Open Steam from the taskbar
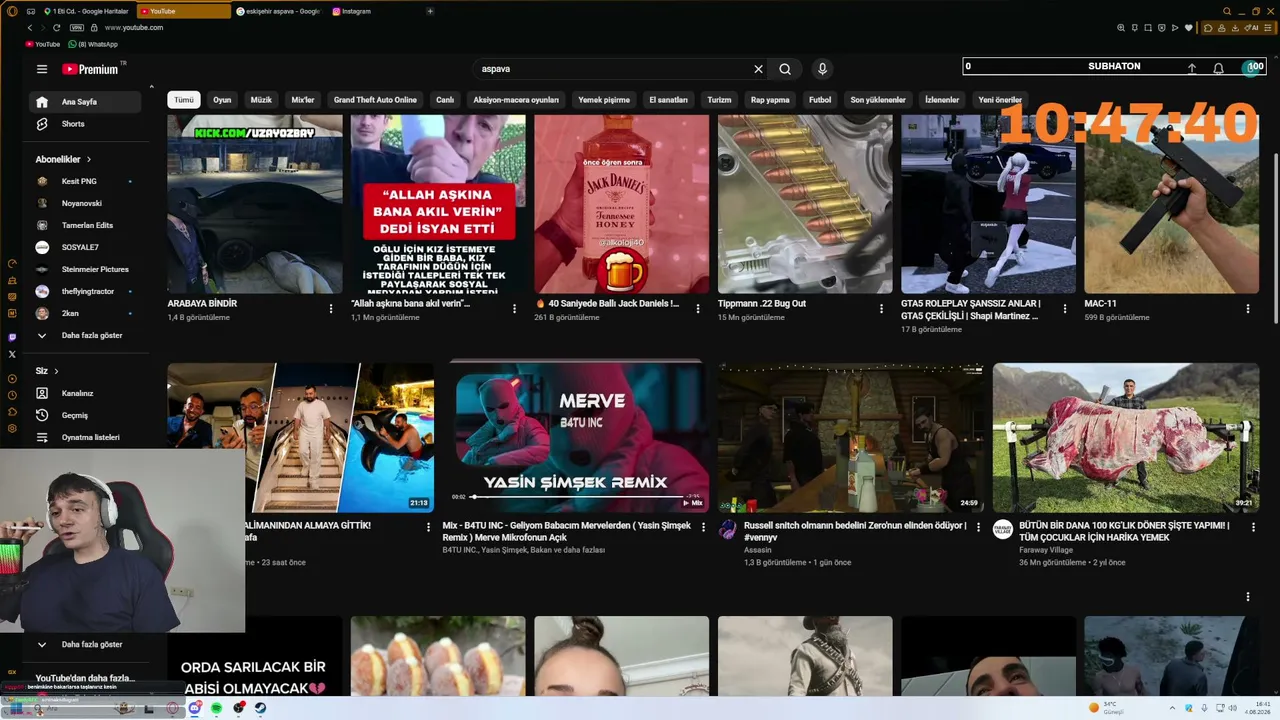This screenshot has width=1280, height=720. click(260, 708)
